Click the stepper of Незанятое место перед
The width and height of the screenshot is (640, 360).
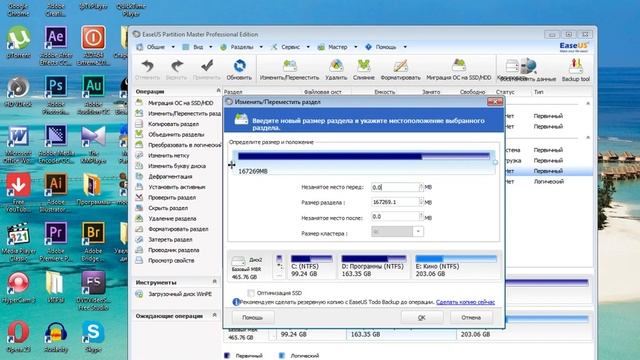pyautogui.click(x=421, y=187)
